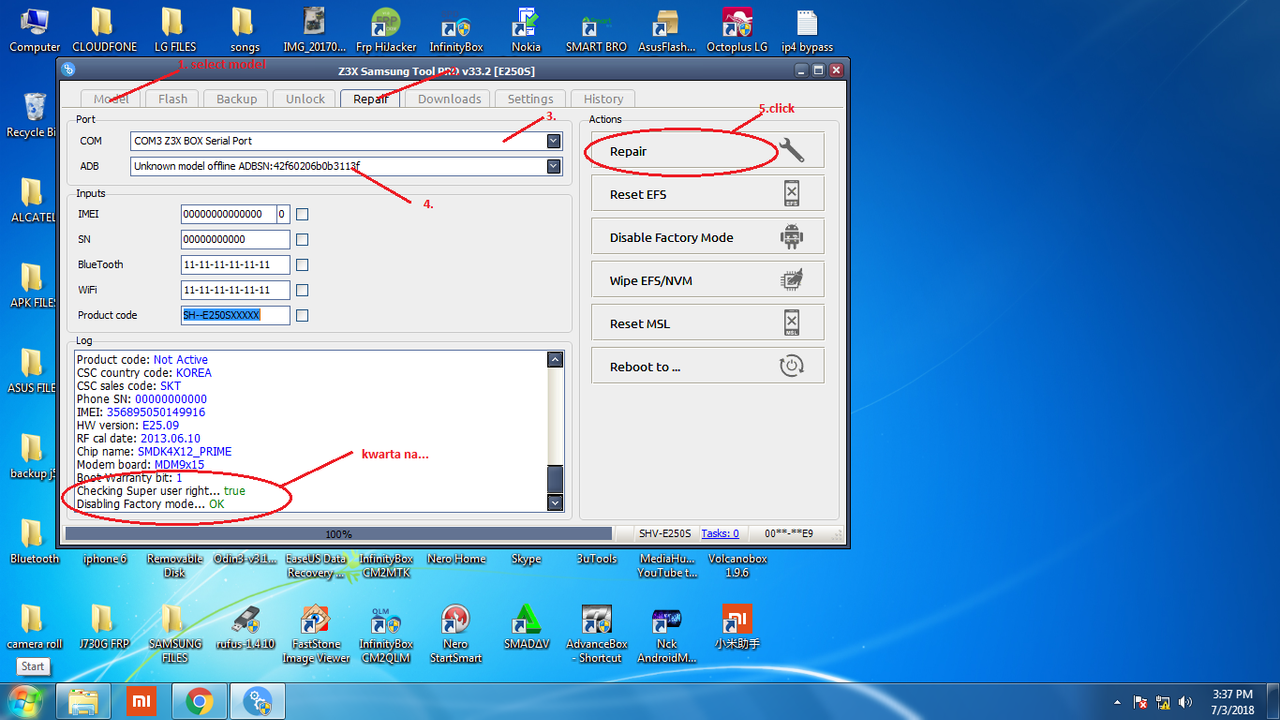Launch rufus-1.4.10 icon

[x=245, y=628]
